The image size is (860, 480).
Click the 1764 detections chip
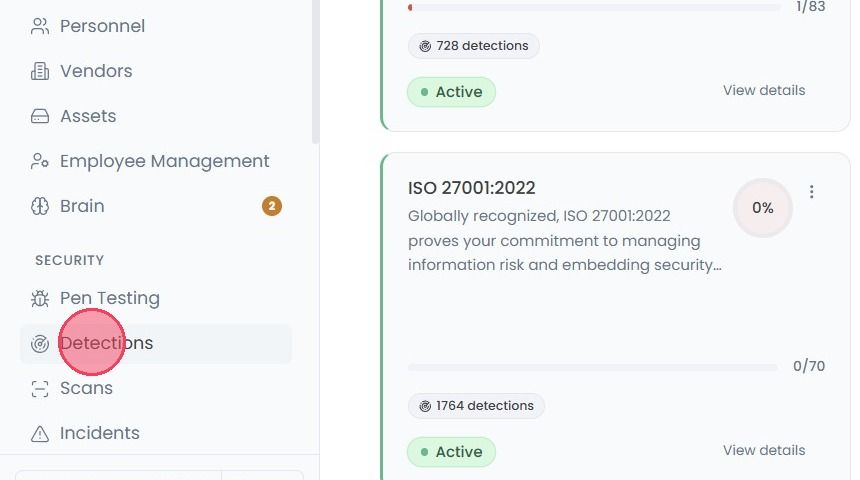476,406
